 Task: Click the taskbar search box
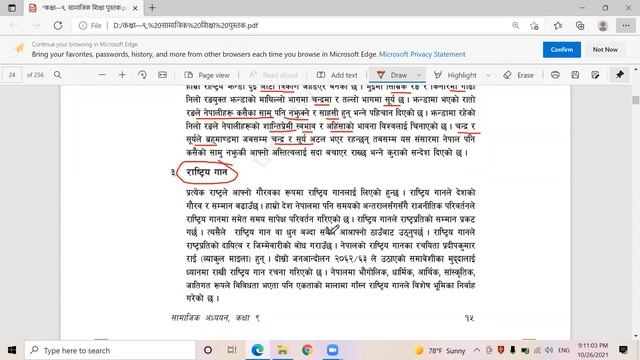[x=110, y=350]
